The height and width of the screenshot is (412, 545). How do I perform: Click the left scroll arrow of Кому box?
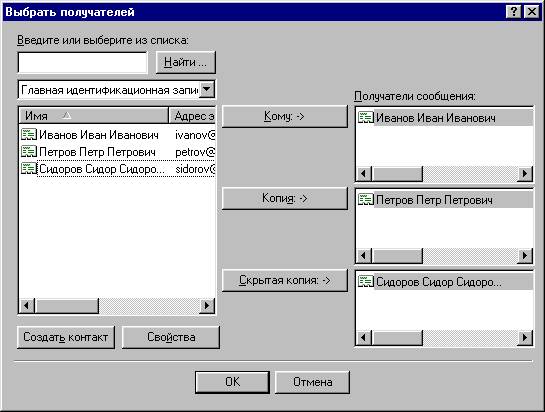(x=364, y=173)
